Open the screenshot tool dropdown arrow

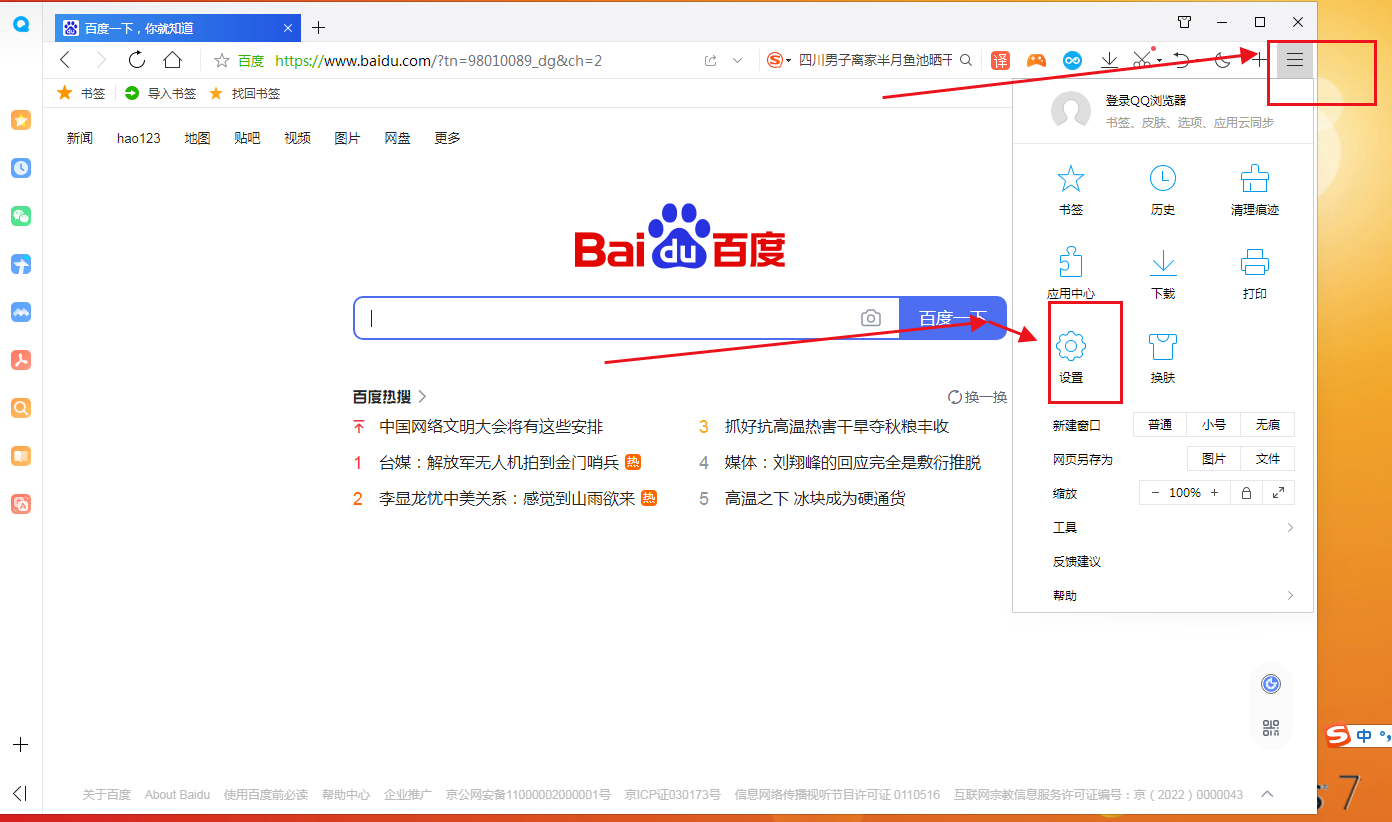point(1159,60)
